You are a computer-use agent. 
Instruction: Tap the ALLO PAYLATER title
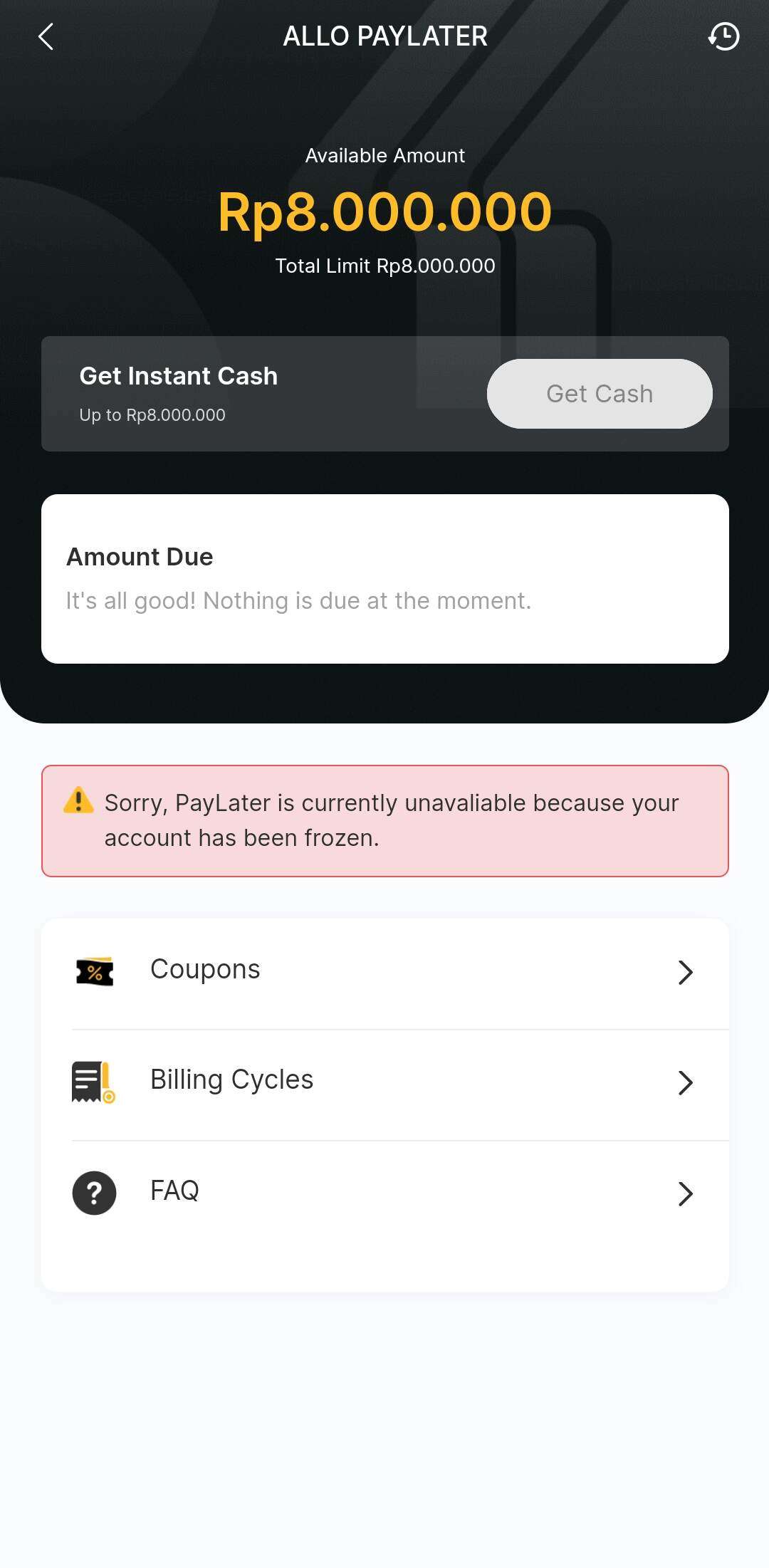click(x=385, y=36)
